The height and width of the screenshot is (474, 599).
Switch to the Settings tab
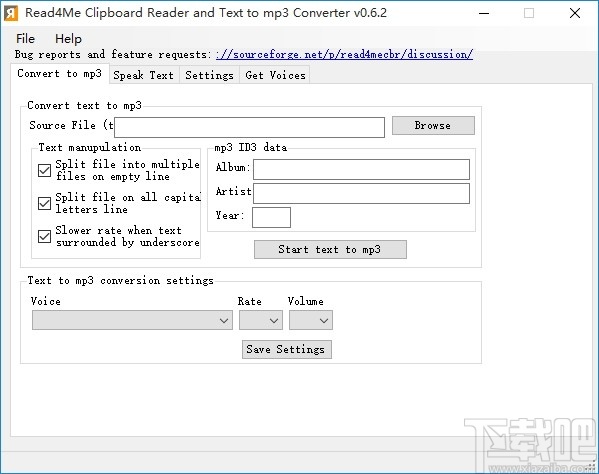coord(209,75)
